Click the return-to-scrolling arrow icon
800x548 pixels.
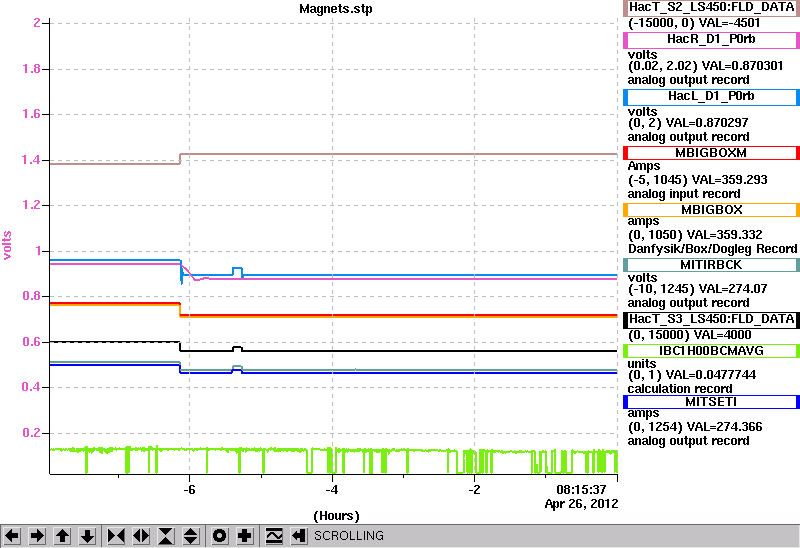pyautogui.click(x=299, y=536)
